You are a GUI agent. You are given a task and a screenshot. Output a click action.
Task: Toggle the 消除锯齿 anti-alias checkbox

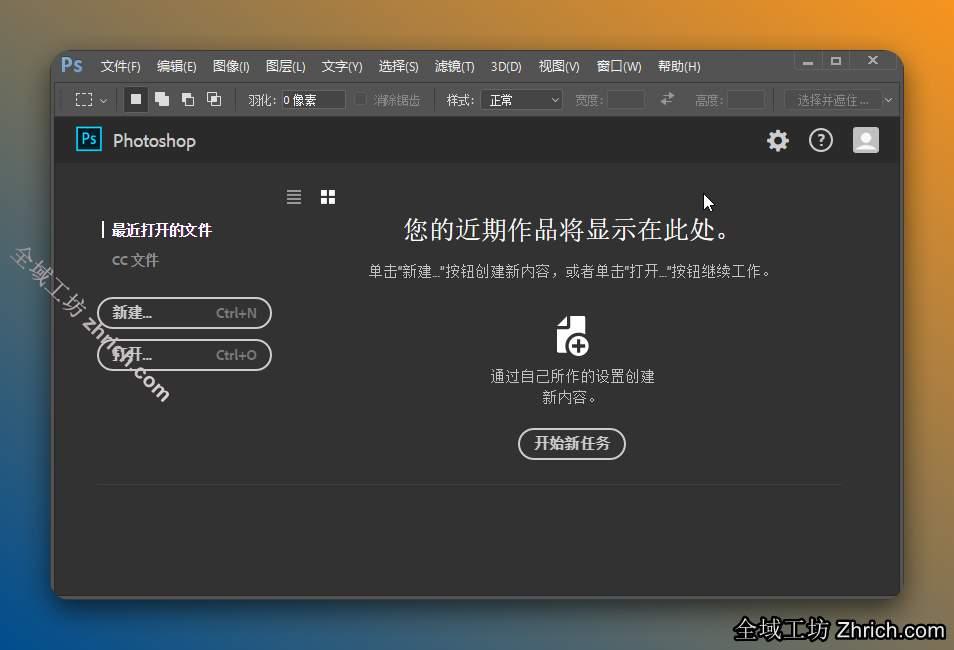pos(360,99)
